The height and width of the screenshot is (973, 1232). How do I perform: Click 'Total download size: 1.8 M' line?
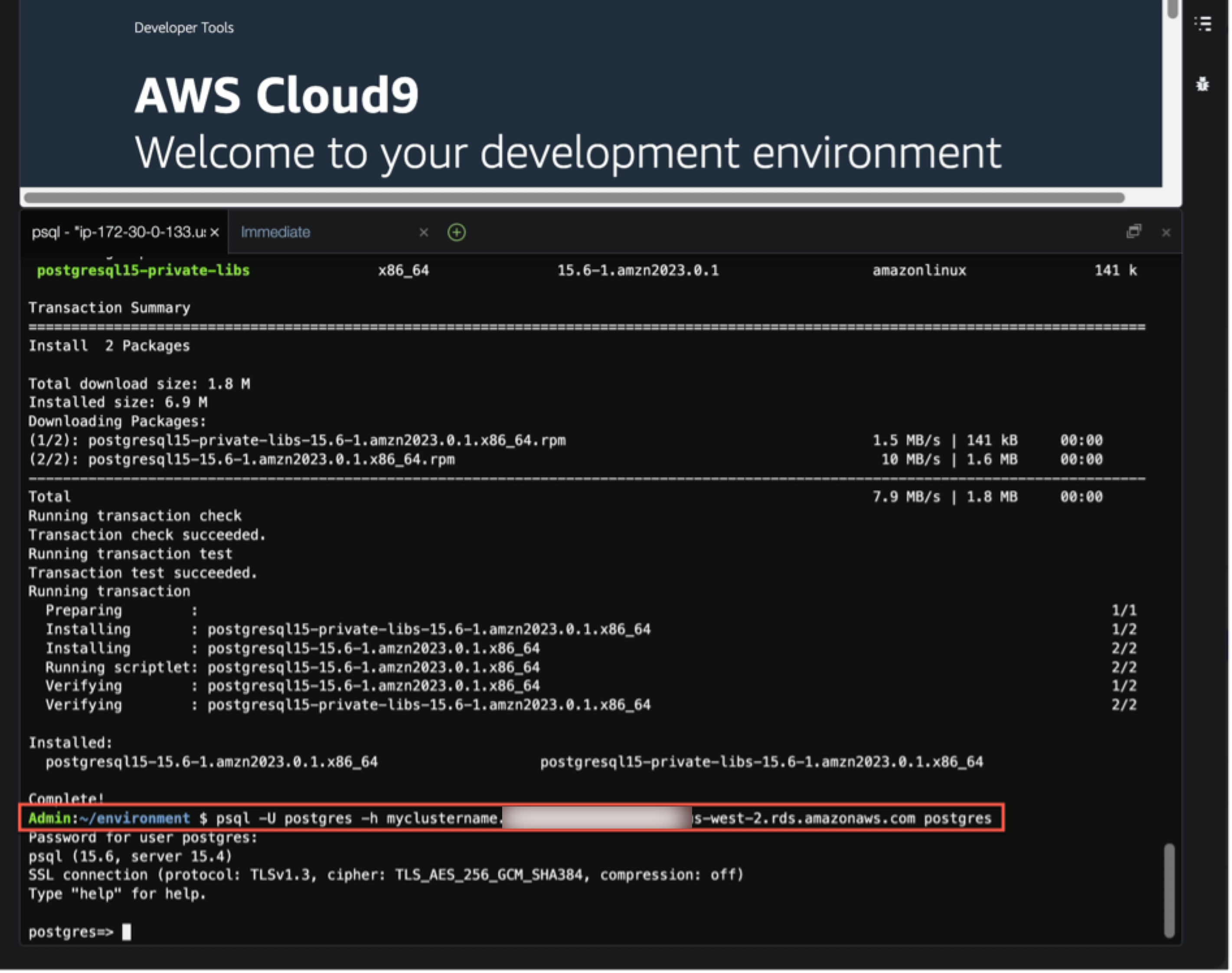139,383
